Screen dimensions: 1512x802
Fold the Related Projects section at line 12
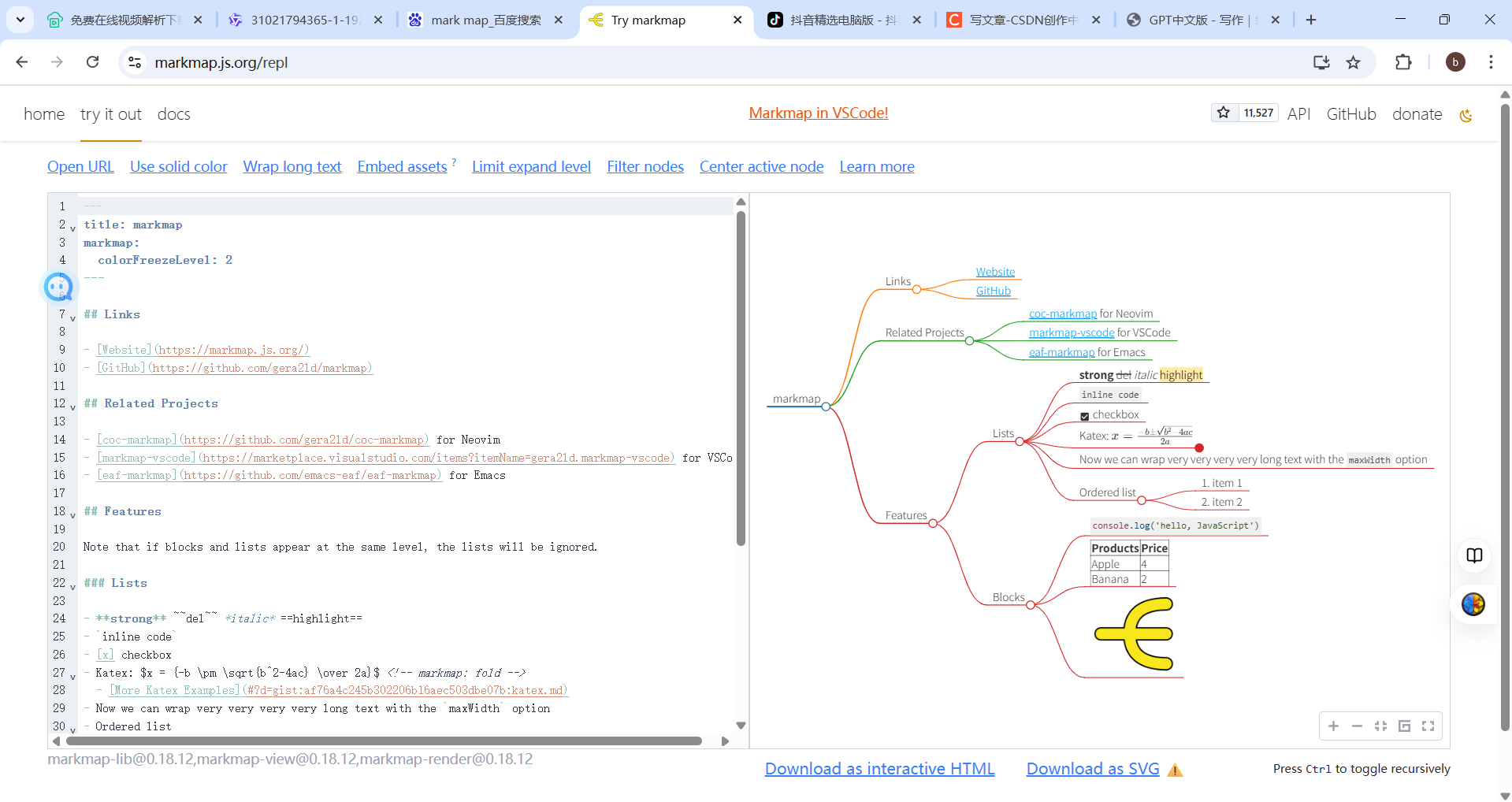coord(72,407)
